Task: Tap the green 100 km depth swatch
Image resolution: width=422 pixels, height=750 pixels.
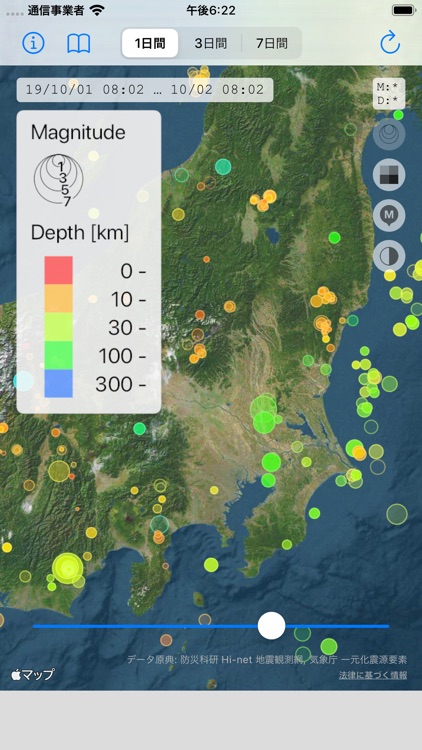Action: 58,355
